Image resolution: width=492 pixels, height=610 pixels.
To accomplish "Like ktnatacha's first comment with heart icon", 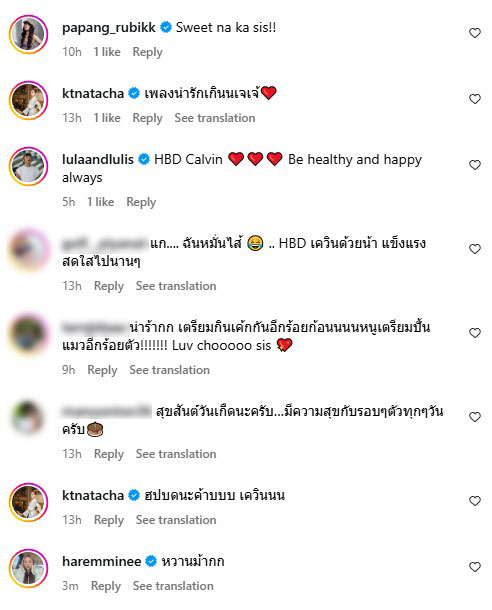I will (474, 99).
